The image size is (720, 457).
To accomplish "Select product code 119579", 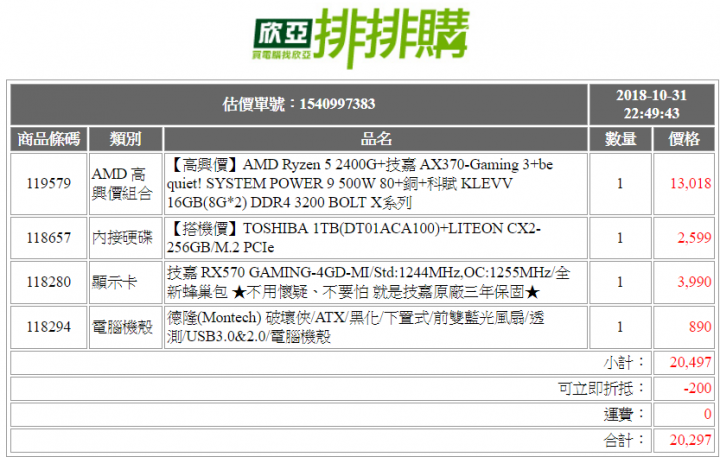I will [x=49, y=184].
